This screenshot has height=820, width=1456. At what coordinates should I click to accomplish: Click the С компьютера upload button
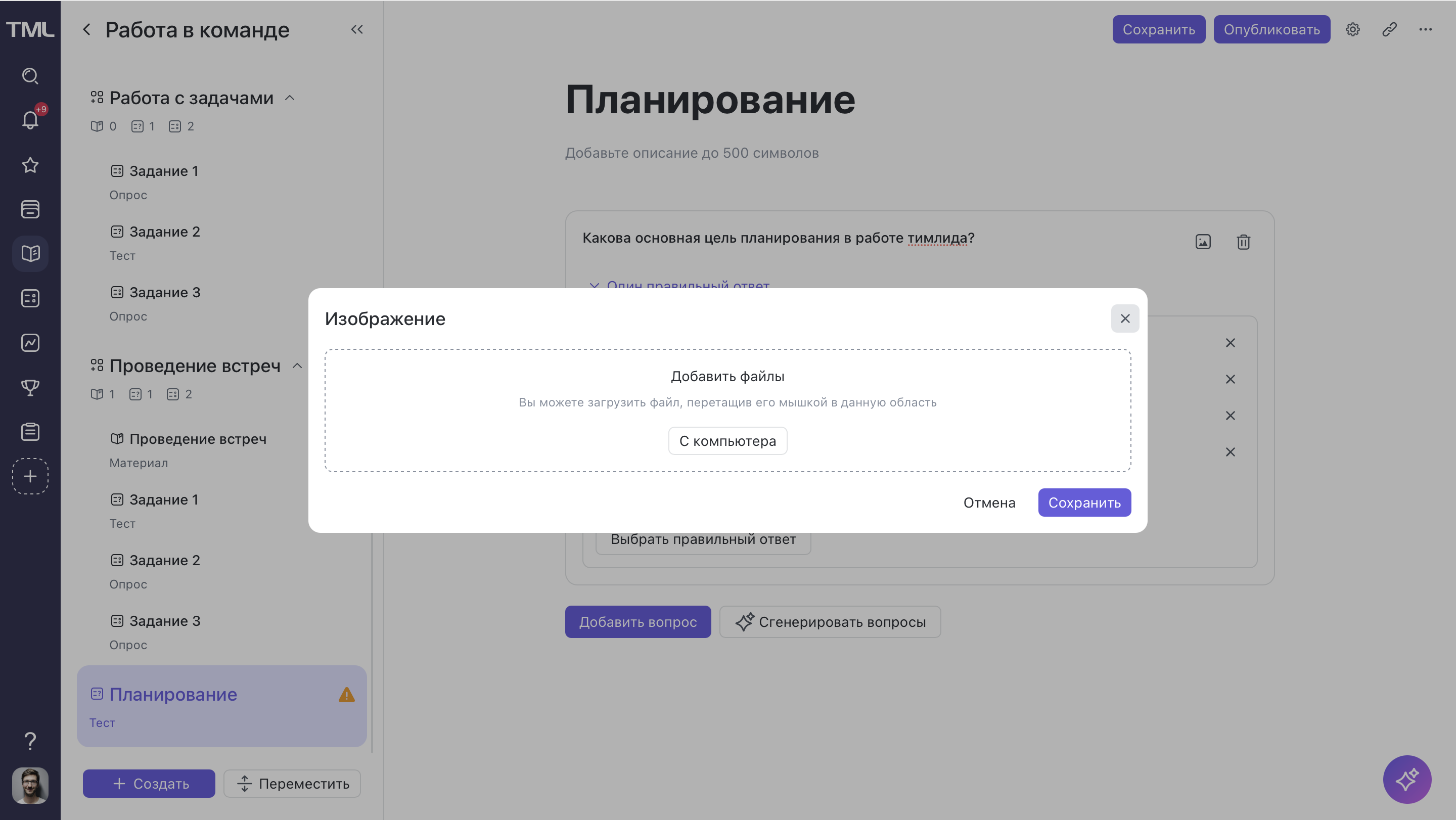click(x=727, y=441)
